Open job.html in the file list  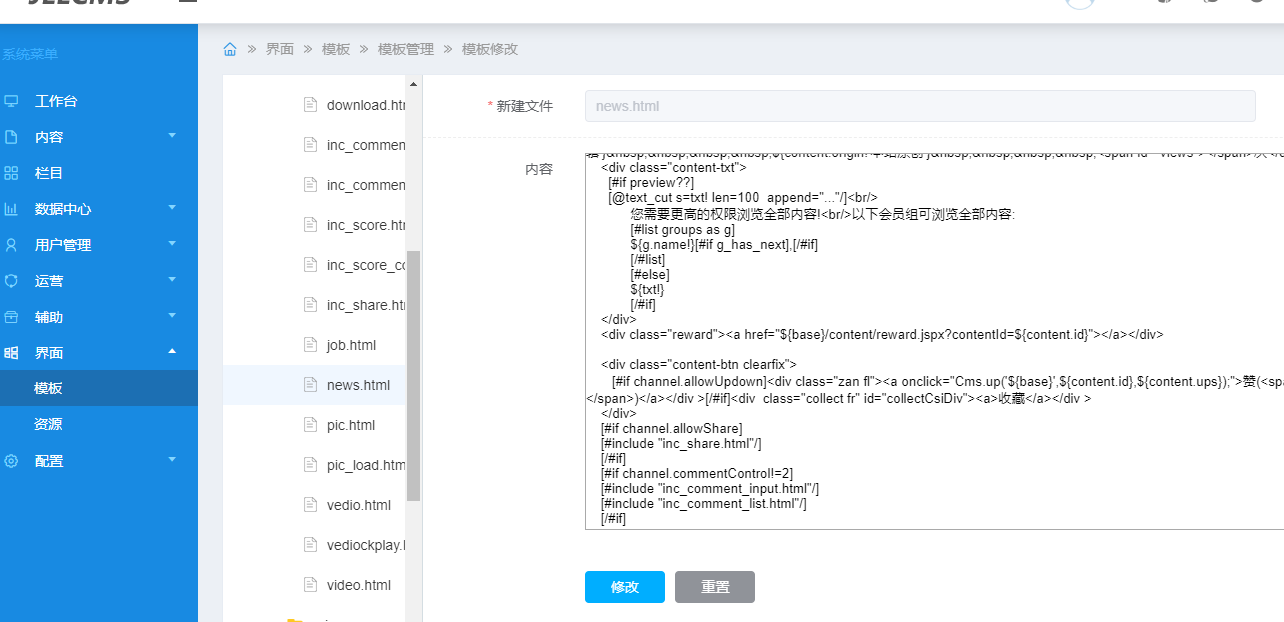tap(352, 345)
